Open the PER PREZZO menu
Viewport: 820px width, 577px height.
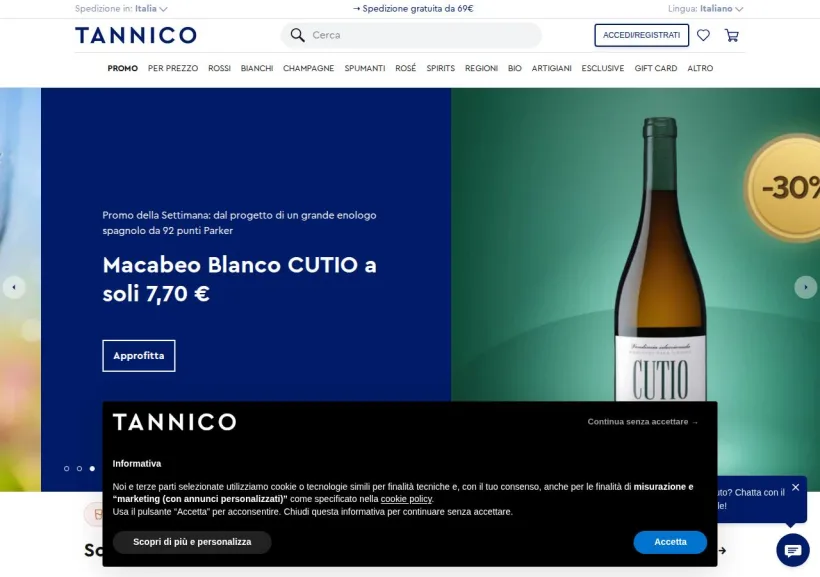pyautogui.click(x=173, y=68)
